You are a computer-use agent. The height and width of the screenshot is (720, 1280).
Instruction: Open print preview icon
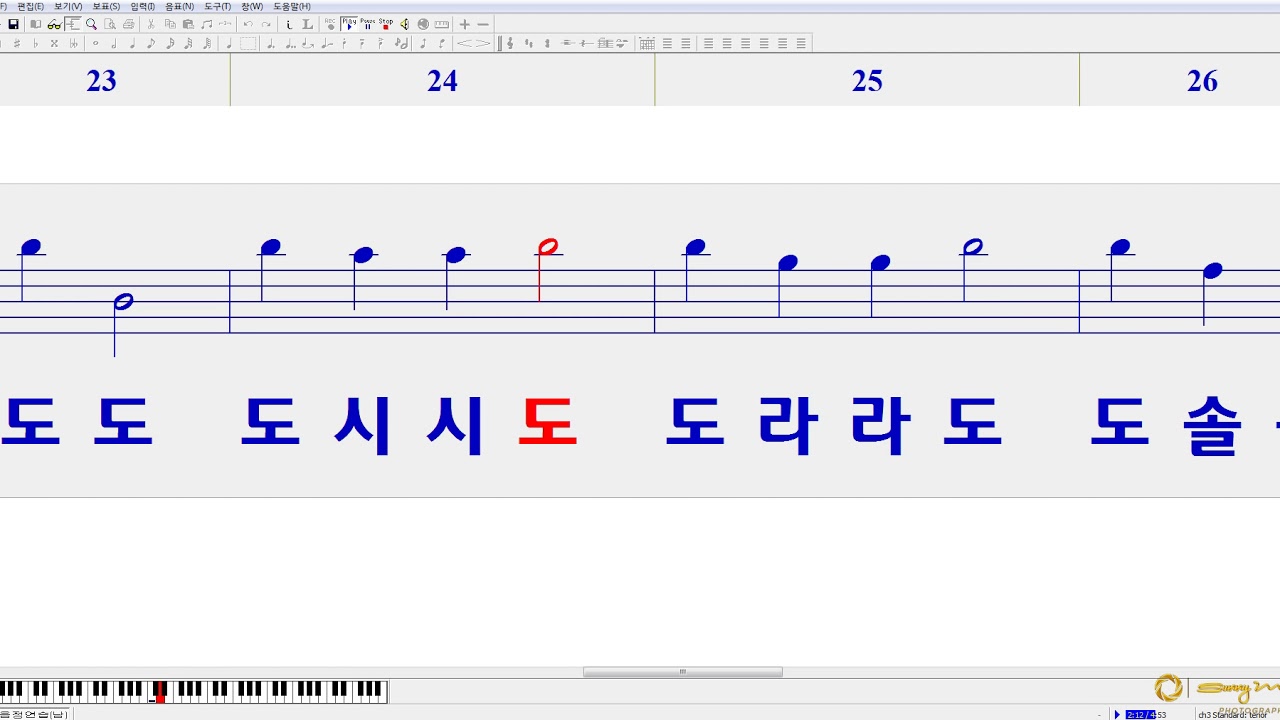(110, 24)
